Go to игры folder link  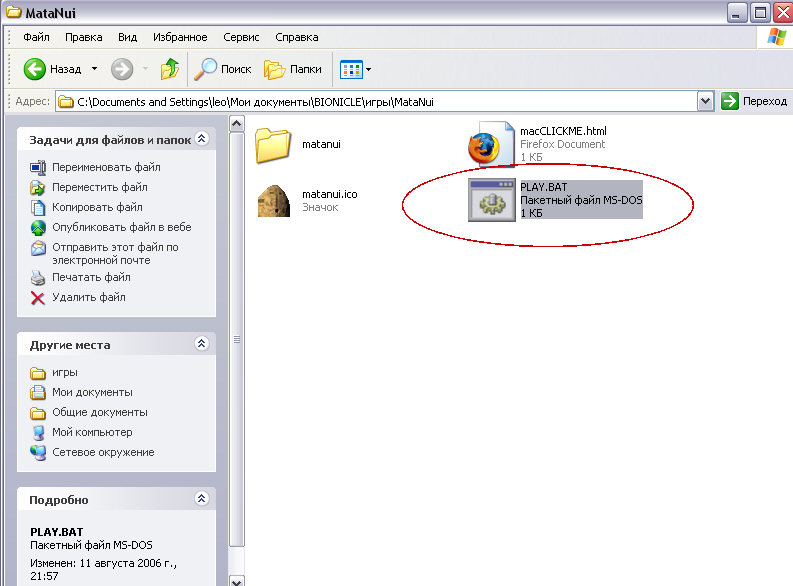coord(65,372)
